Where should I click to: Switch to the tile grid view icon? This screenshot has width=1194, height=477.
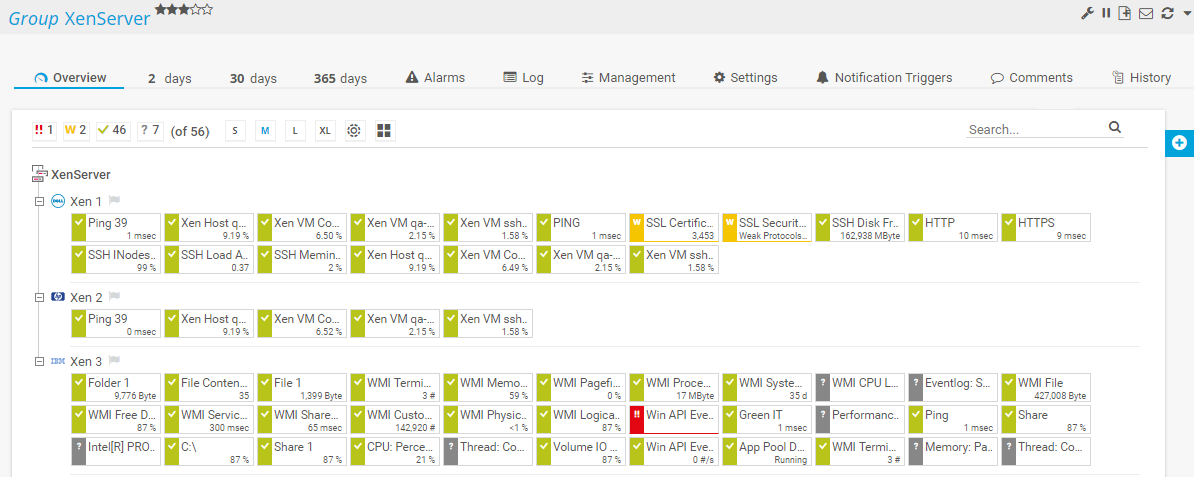point(384,131)
